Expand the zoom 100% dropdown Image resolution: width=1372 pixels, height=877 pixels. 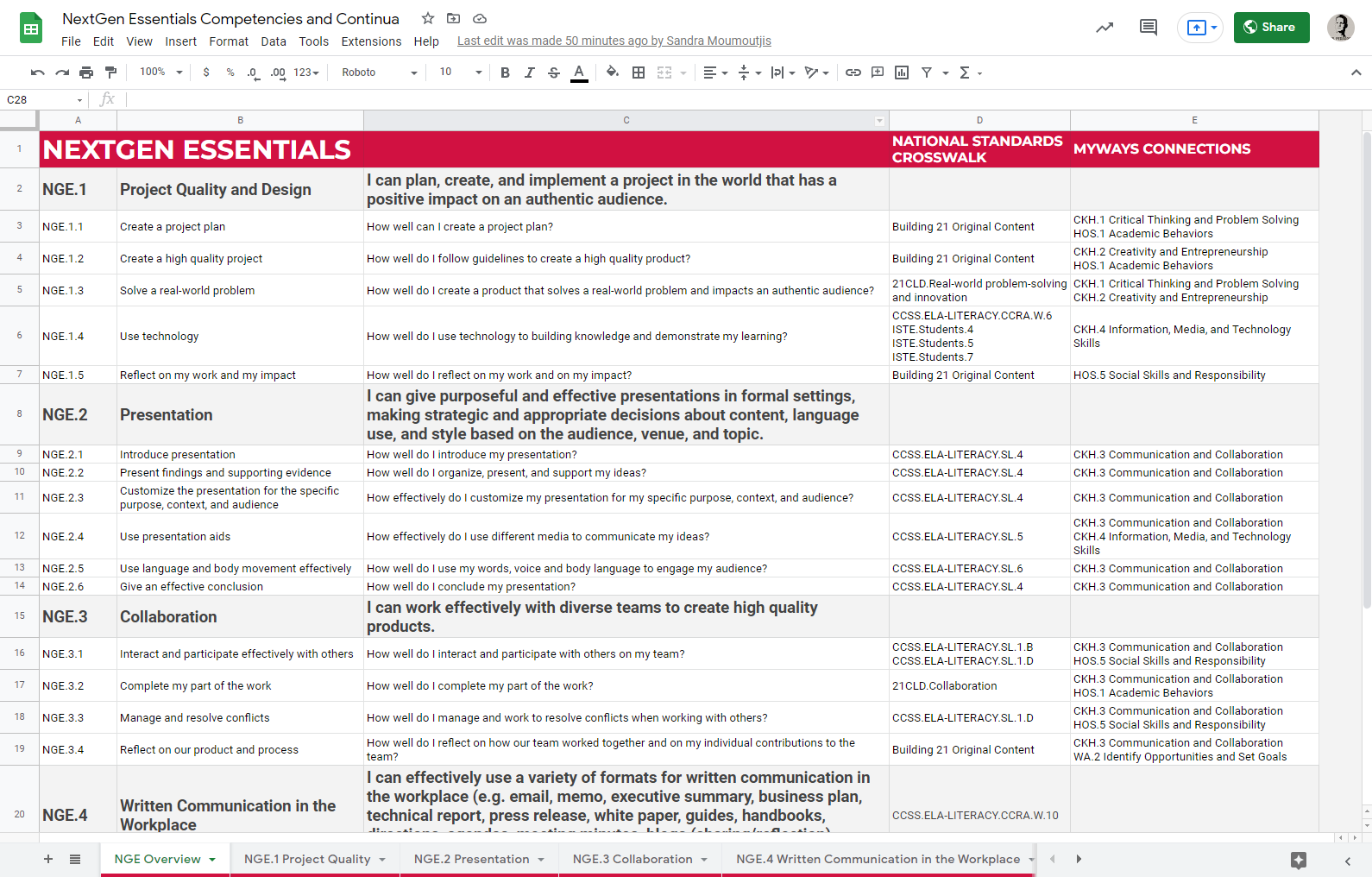[x=161, y=73]
